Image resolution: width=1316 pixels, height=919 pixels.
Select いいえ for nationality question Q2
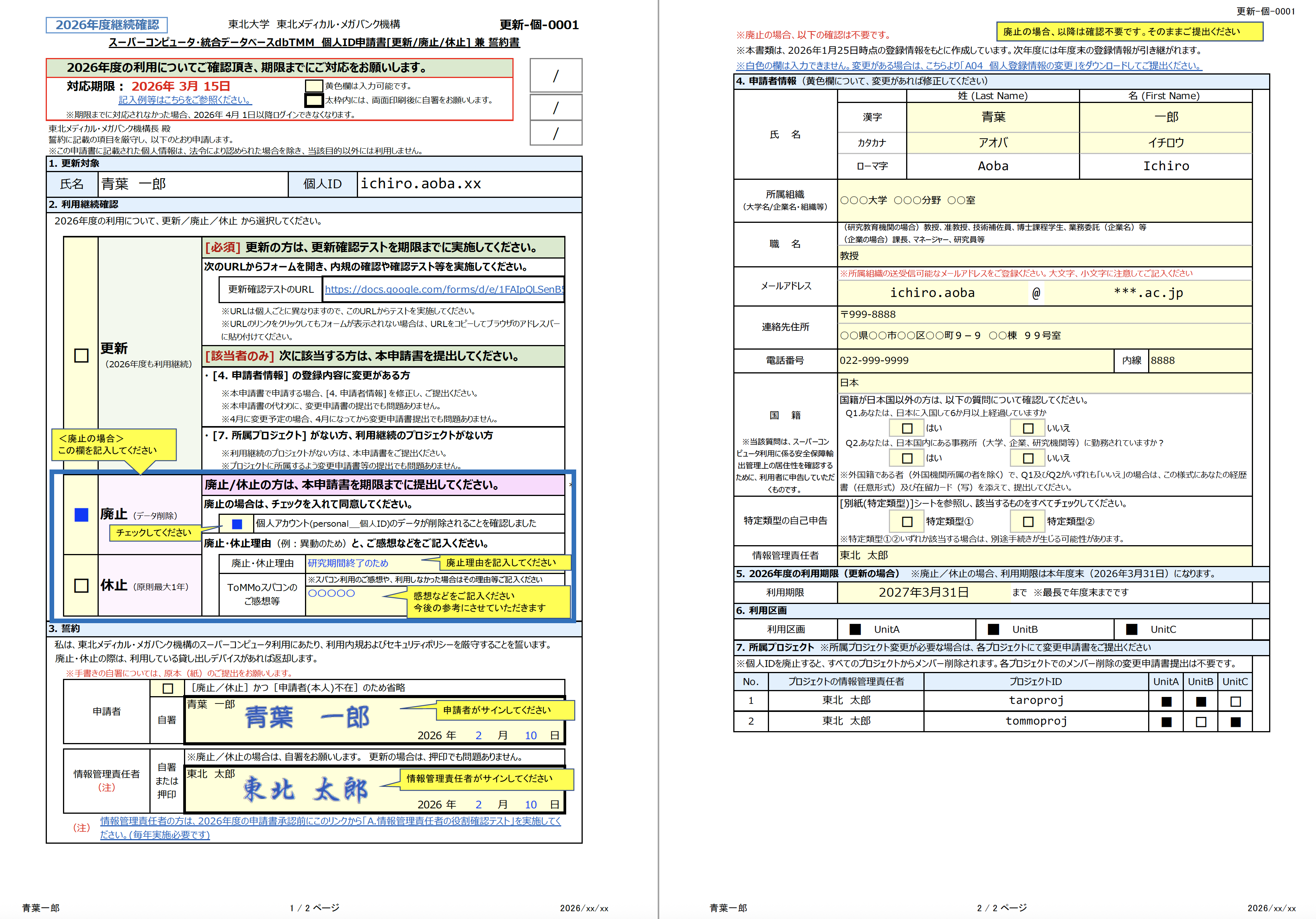tap(1028, 458)
